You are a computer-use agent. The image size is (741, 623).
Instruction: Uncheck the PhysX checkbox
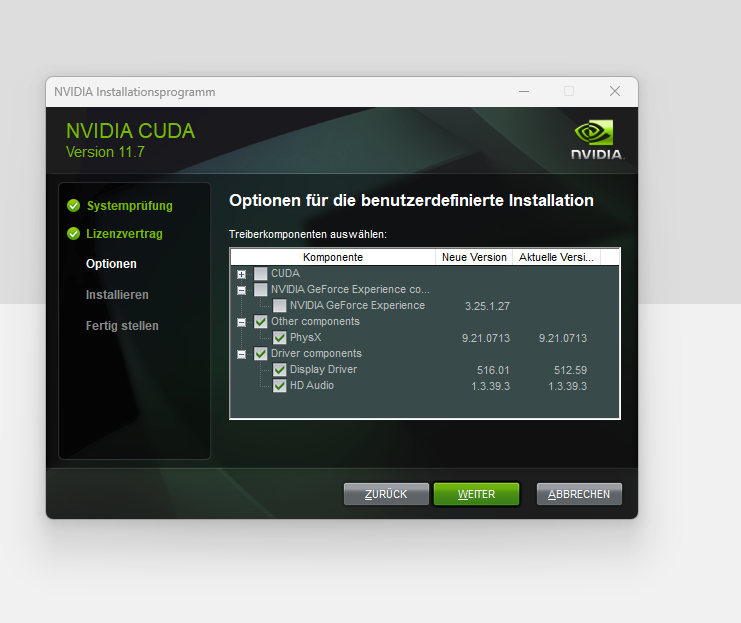point(280,337)
